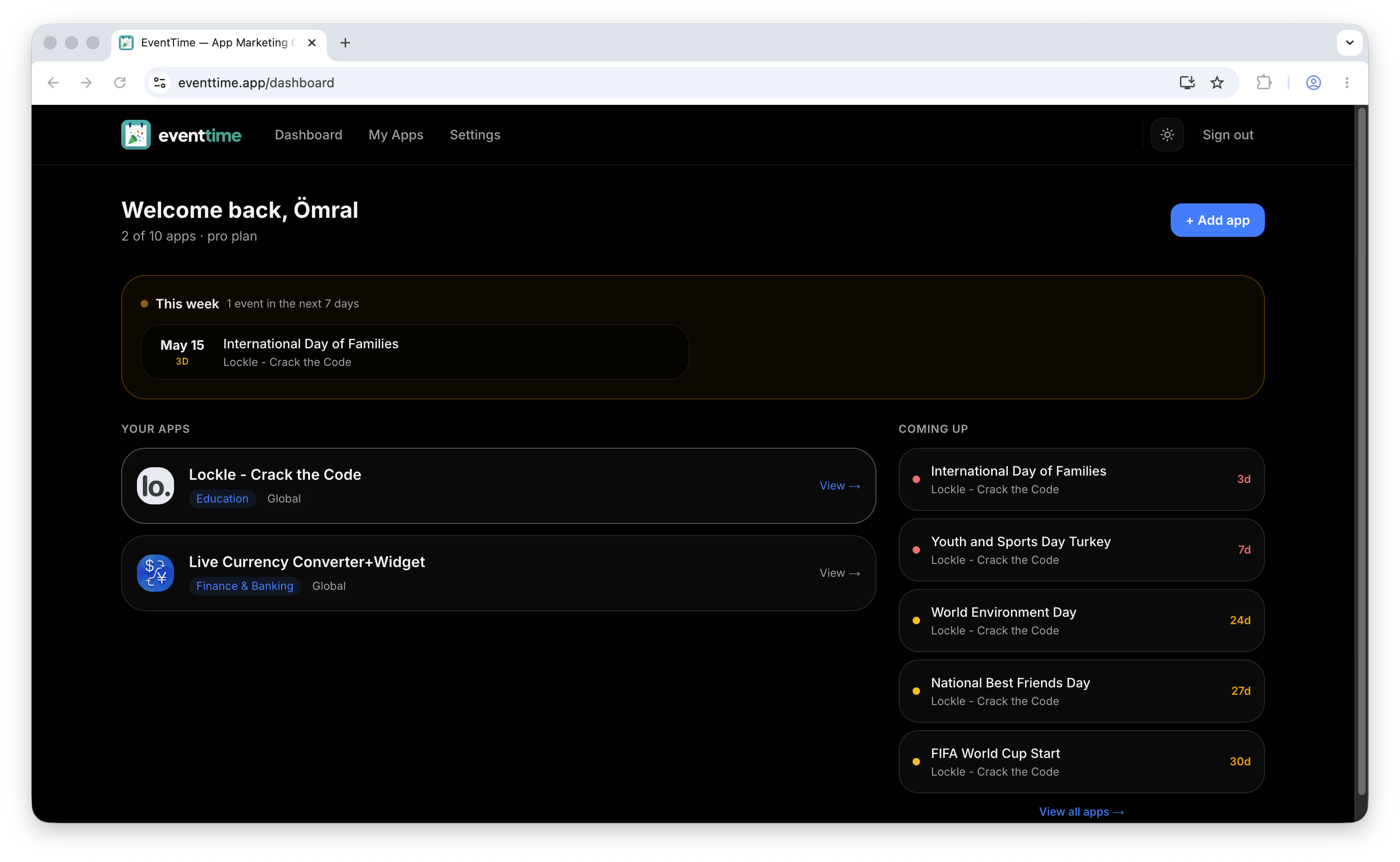This screenshot has height=862, width=1400.
Task: Click View link for Lockle - Crack the Code
Action: pyautogui.click(x=839, y=486)
